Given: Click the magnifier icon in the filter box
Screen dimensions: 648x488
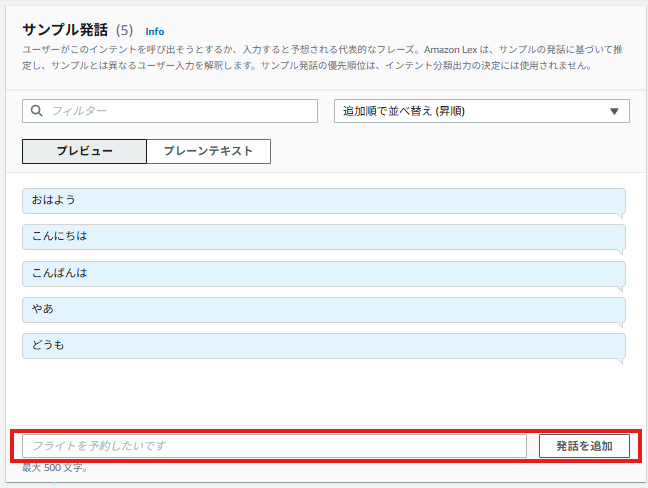Looking at the screenshot, I should click(37, 111).
